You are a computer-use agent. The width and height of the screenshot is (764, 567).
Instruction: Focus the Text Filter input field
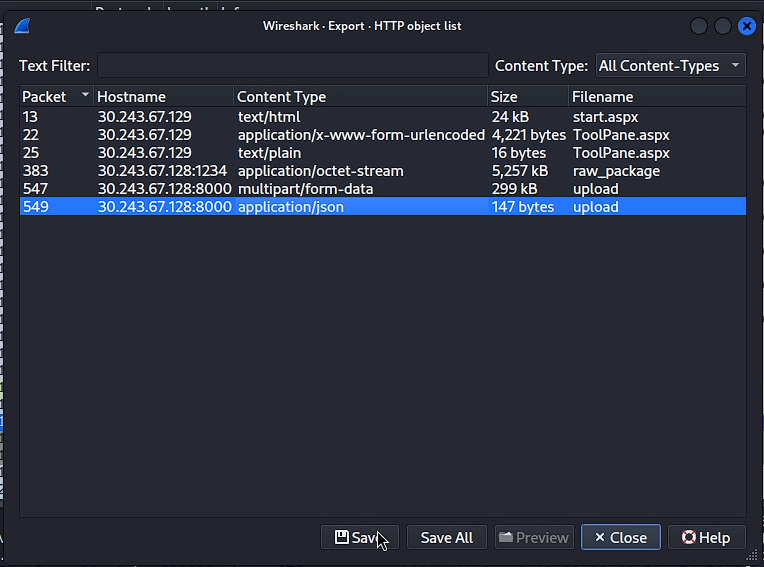(293, 65)
